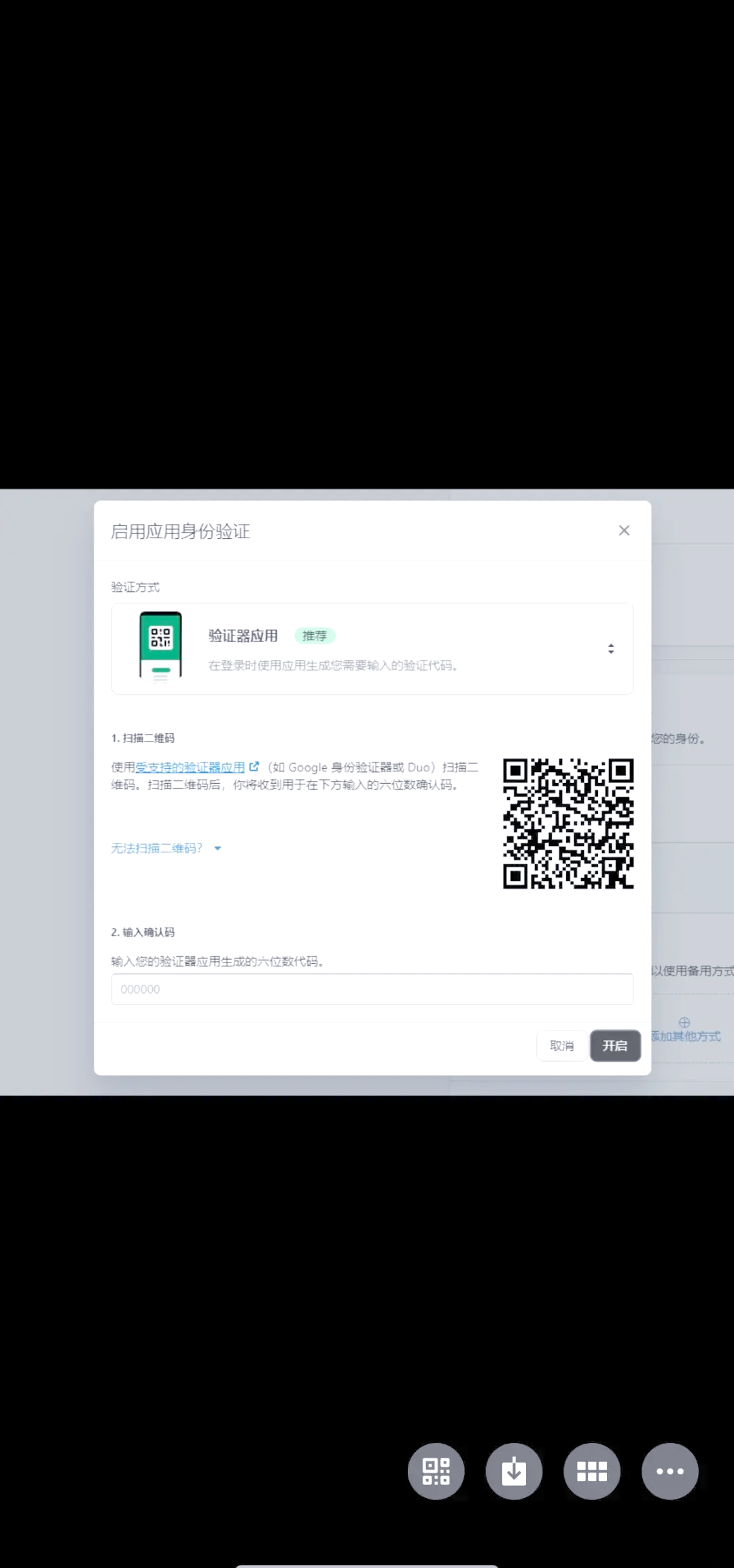Open the 验证方式 selector dropdown arrows
This screenshot has height=1568, width=734.
click(611, 649)
